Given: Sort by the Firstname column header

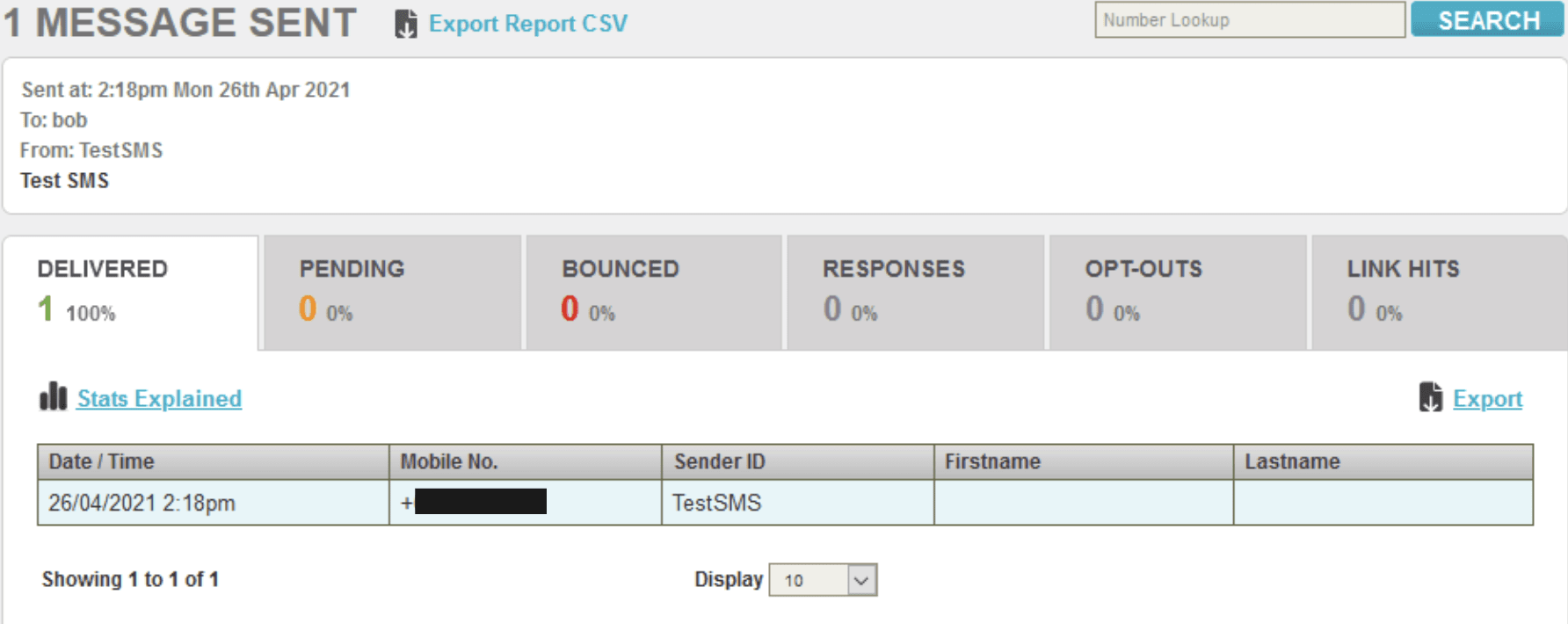Looking at the screenshot, I should tap(992, 461).
